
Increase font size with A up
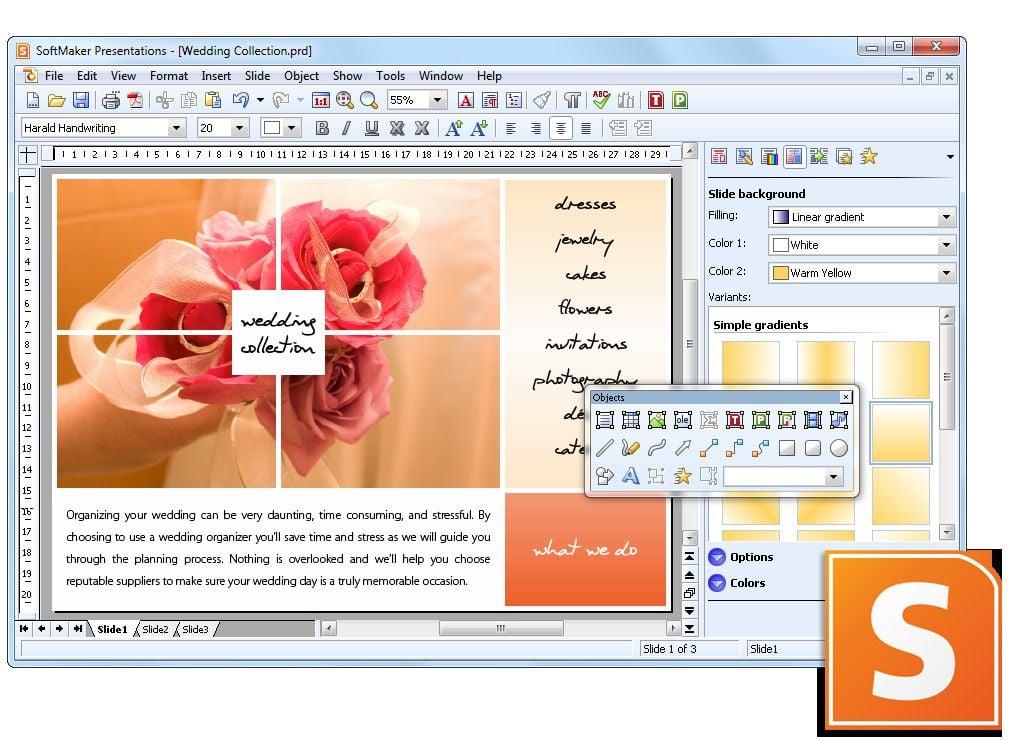pos(454,129)
